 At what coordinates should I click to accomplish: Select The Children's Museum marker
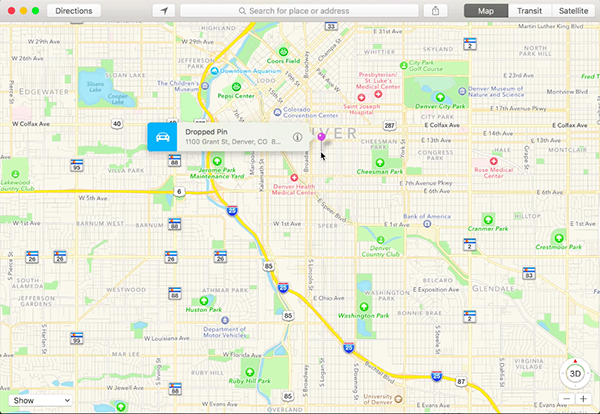click(205, 86)
